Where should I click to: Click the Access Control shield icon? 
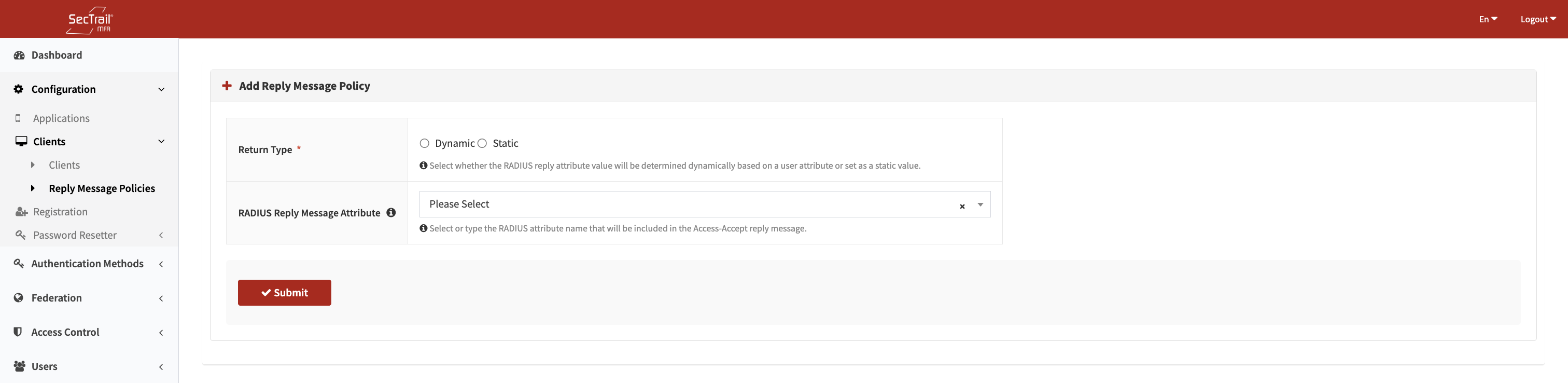coord(18,332)
